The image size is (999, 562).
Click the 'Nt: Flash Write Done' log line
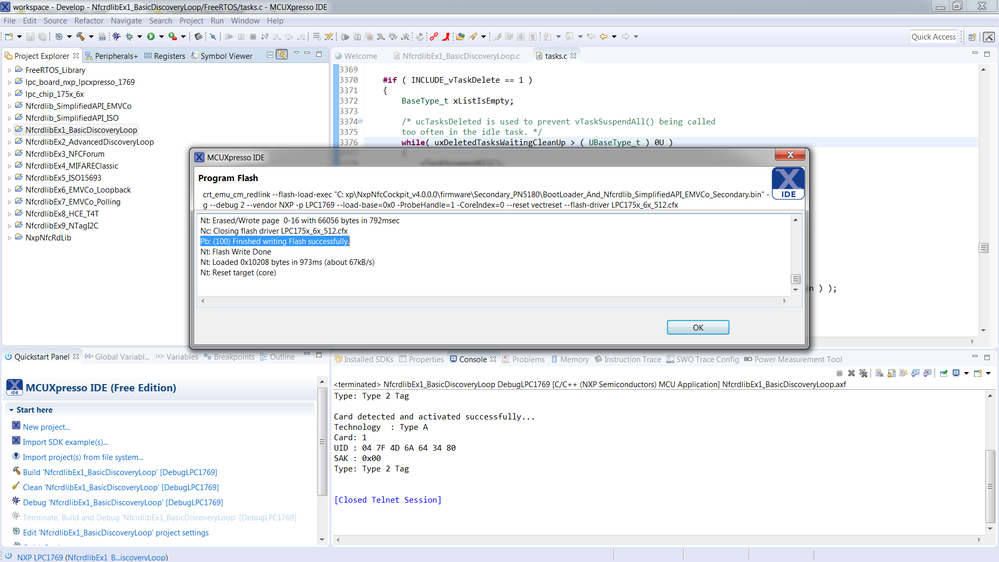(x=236, y=252)
